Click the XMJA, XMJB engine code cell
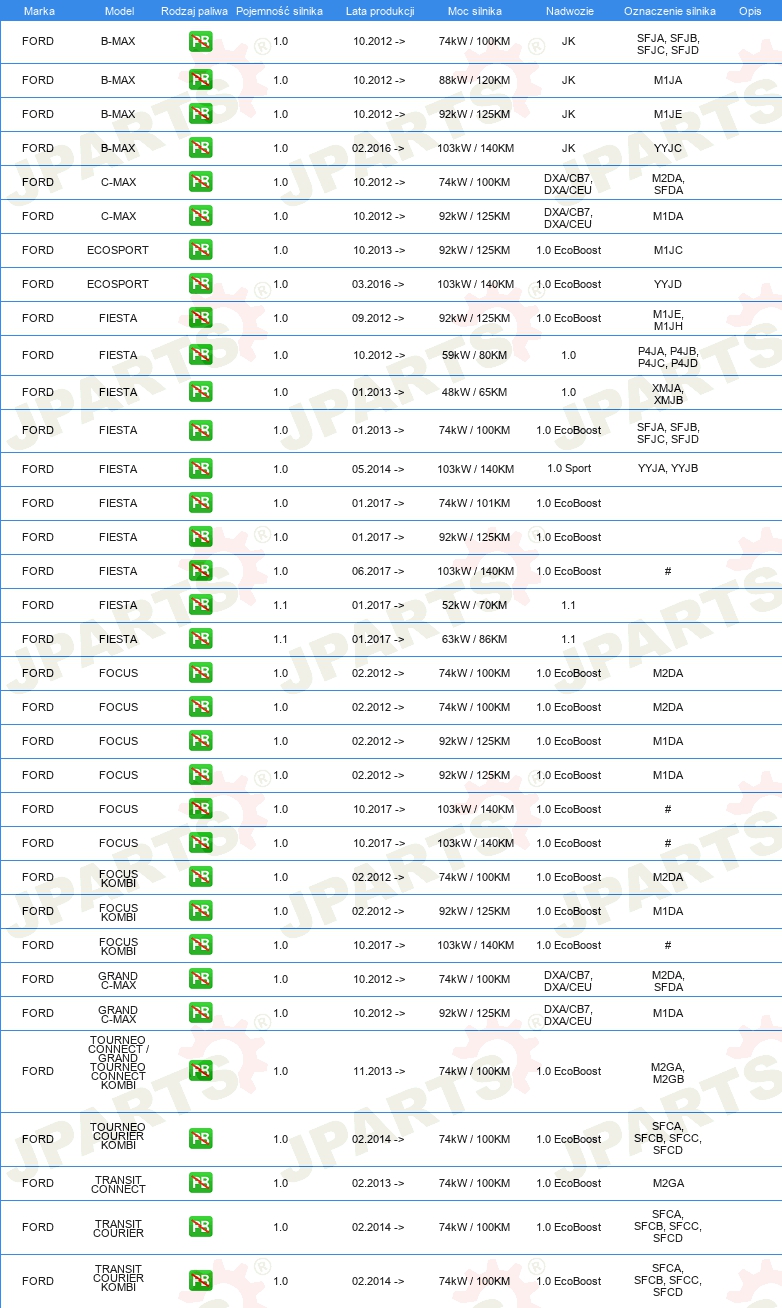 pos(668,393)
